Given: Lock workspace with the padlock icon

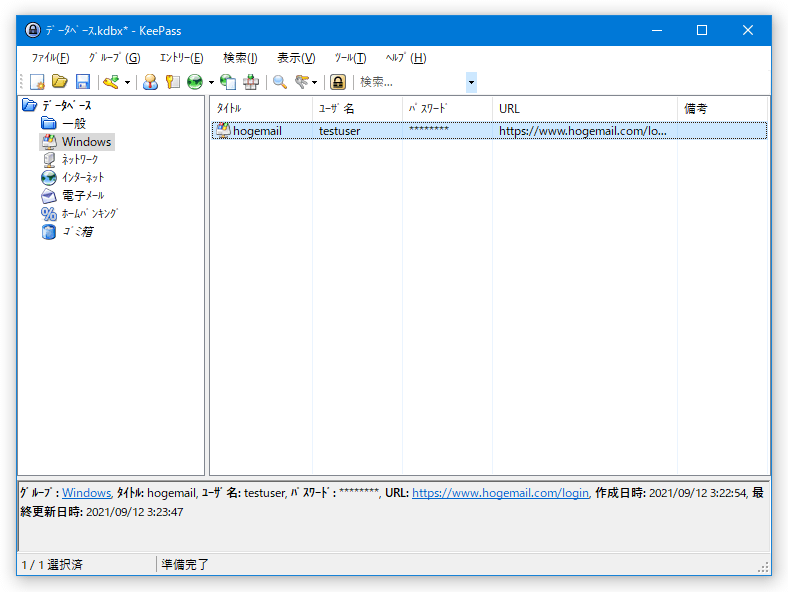Looking at the screenshot, I should 338,81.
